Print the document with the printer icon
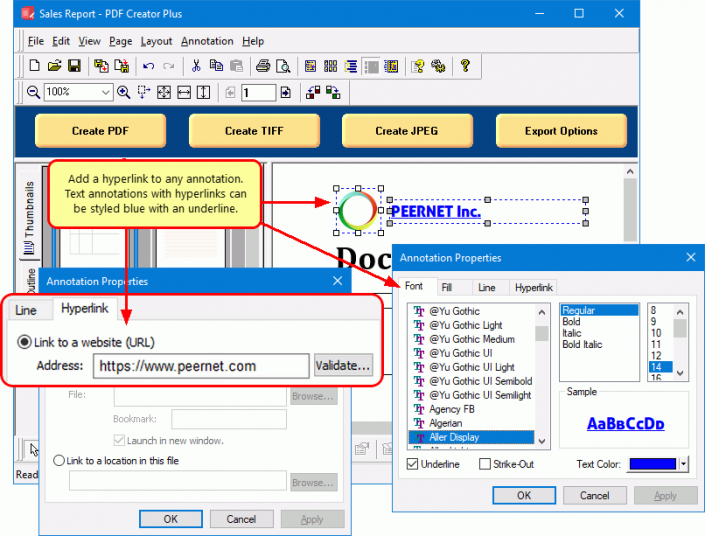The height and width of the screenshot is (536, 705). 263,66
